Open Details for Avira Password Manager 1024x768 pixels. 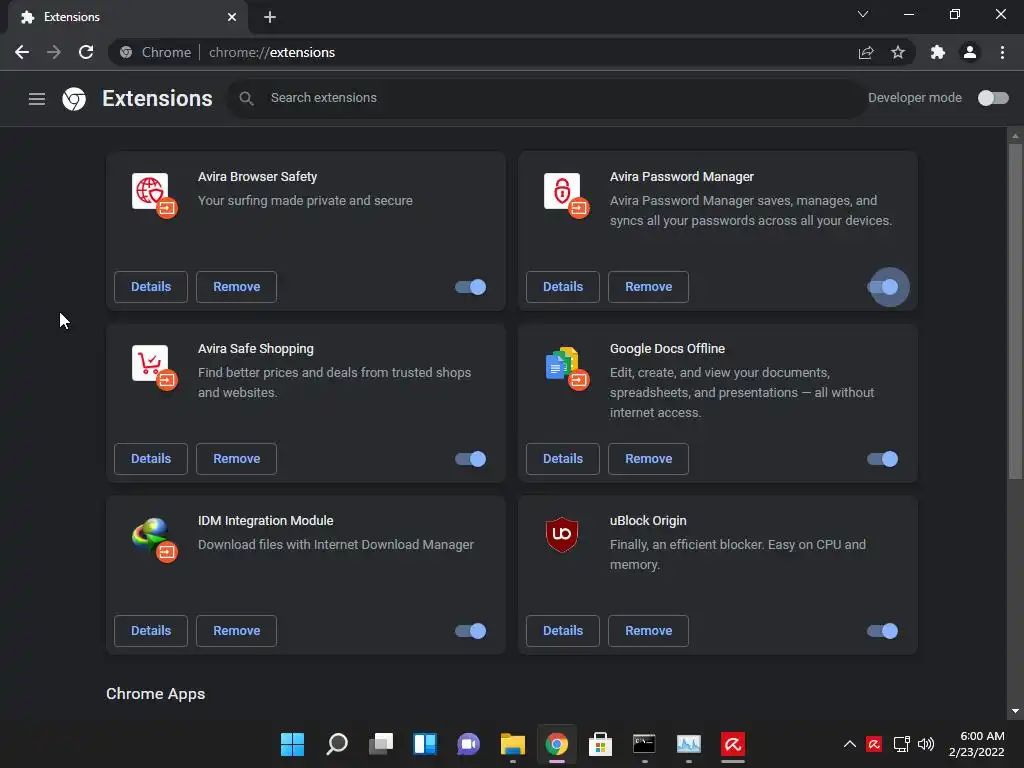tap(563, 287)
